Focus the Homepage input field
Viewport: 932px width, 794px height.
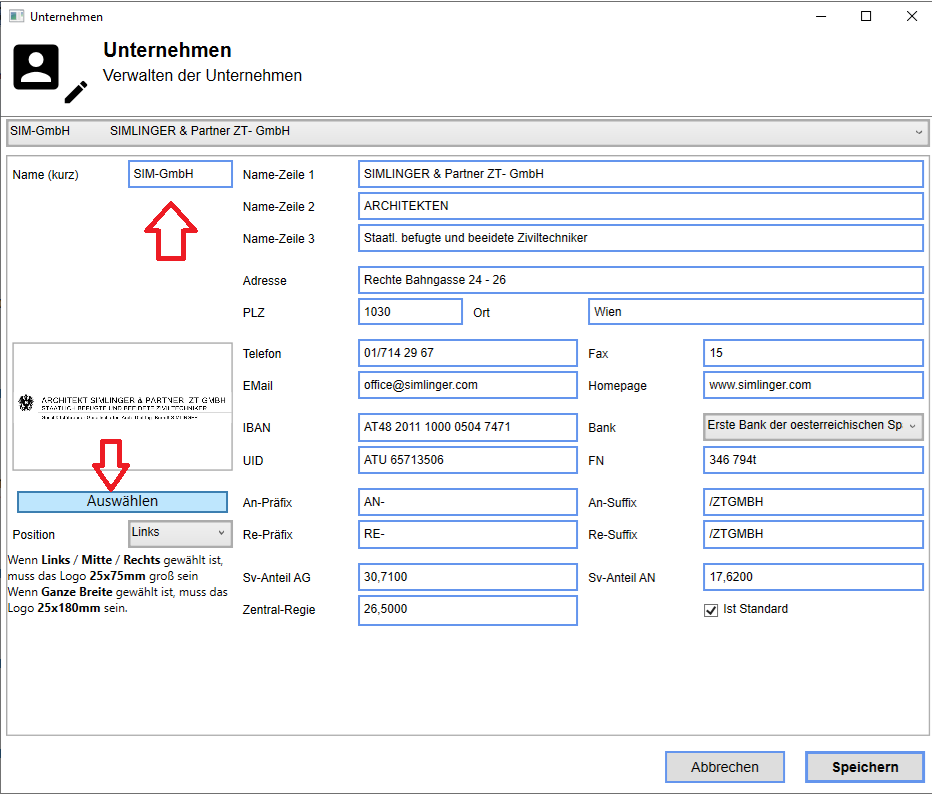coord(813,385)
